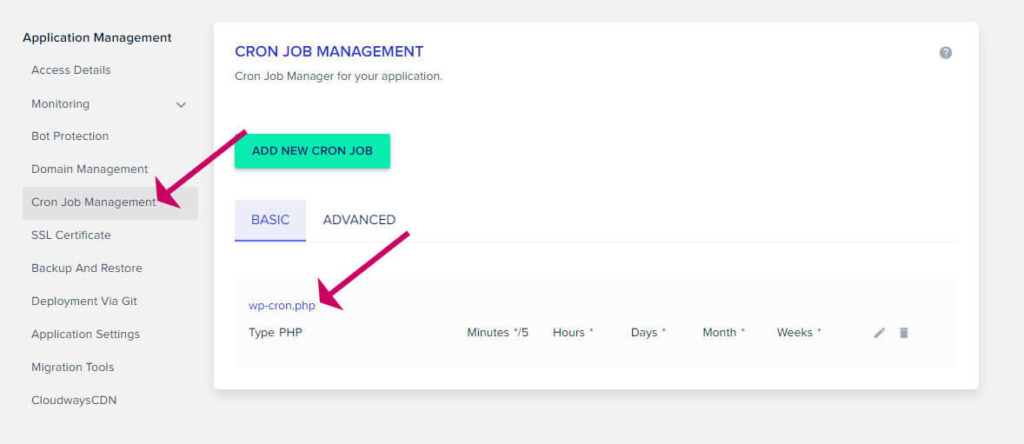Open Access Details in sidebar
The image size is (1024, 444).
tap(71, 70)
